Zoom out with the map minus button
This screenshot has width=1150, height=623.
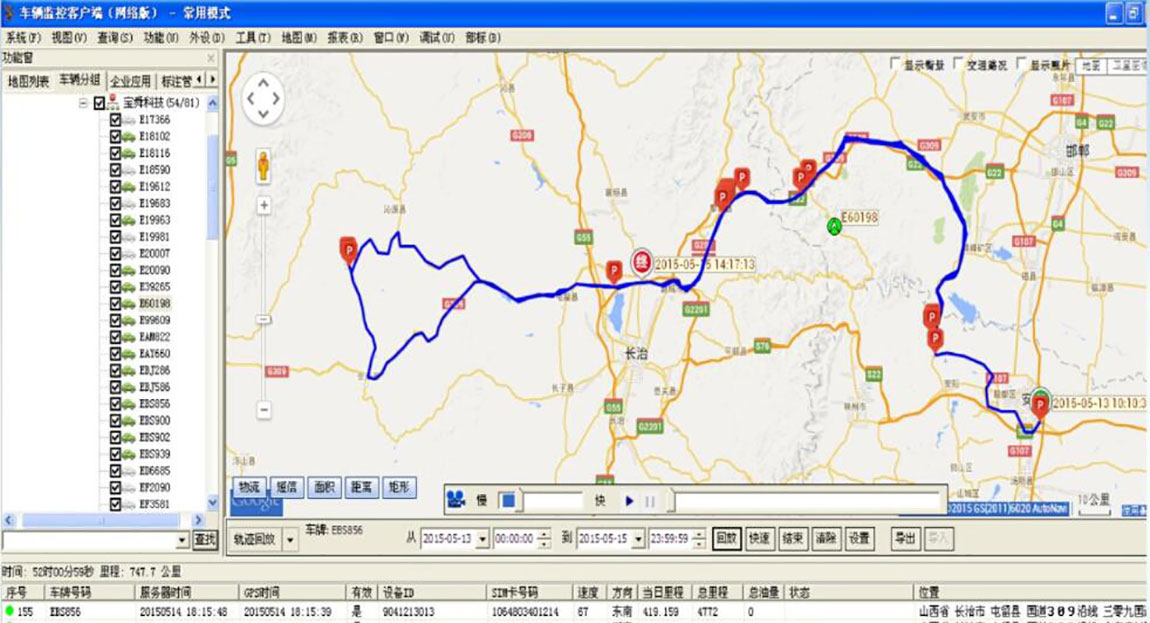[x=264, y=409]
